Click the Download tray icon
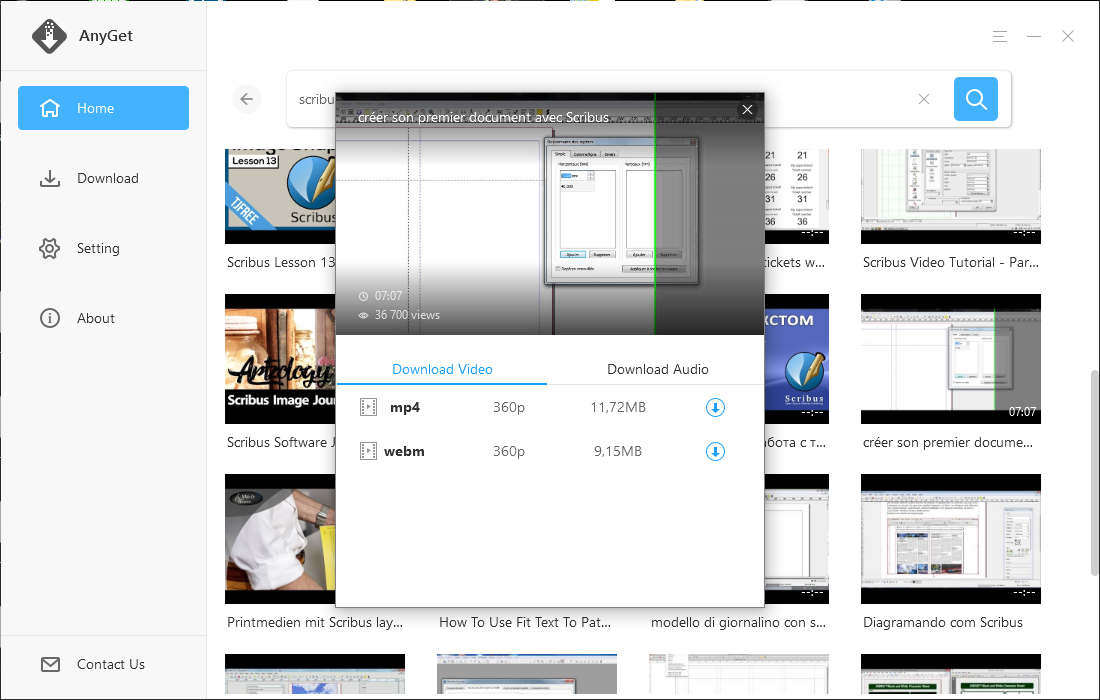The image size is (1100, 700). point(50,179)
